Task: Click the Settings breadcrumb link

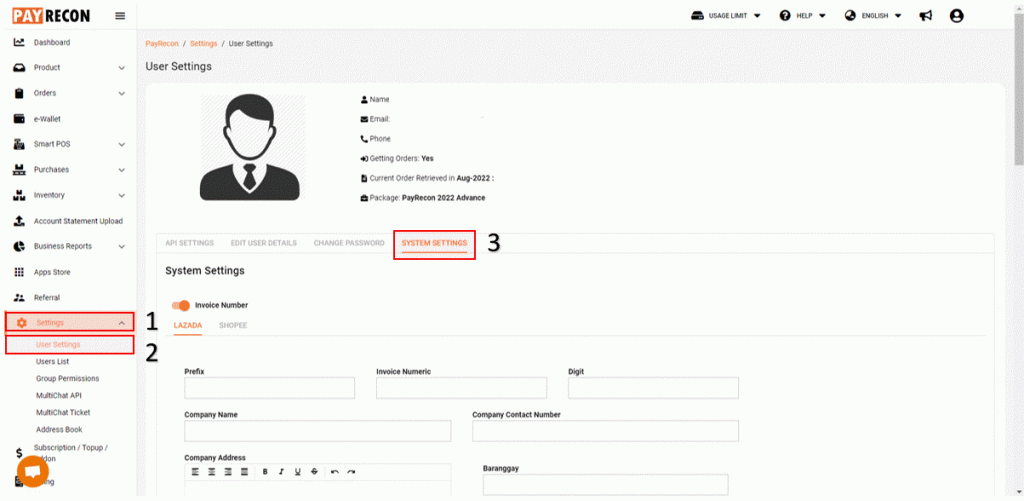Action: point(204,44)
